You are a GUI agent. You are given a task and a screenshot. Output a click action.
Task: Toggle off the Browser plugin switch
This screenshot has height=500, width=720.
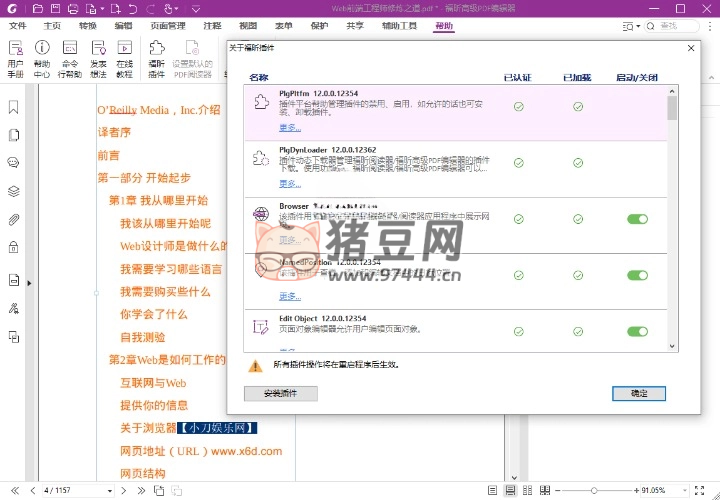pos(637,219)
